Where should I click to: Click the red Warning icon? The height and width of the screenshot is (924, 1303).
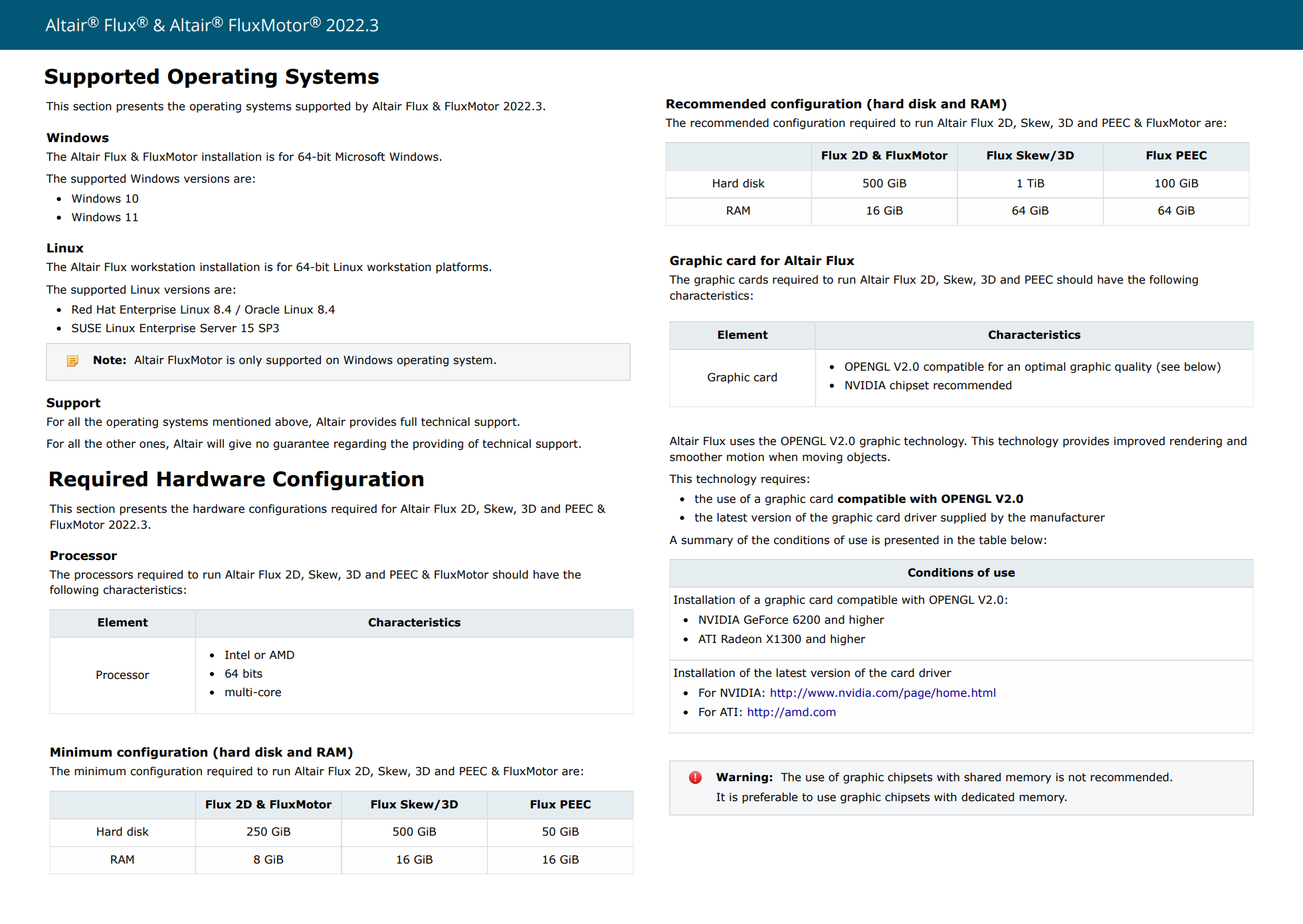(x=695, y=777)
